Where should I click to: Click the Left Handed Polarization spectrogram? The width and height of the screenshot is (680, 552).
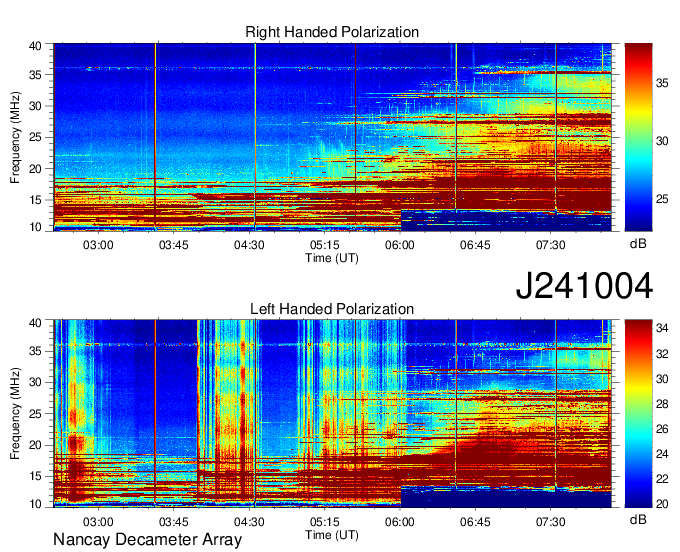tap(332, 414)
